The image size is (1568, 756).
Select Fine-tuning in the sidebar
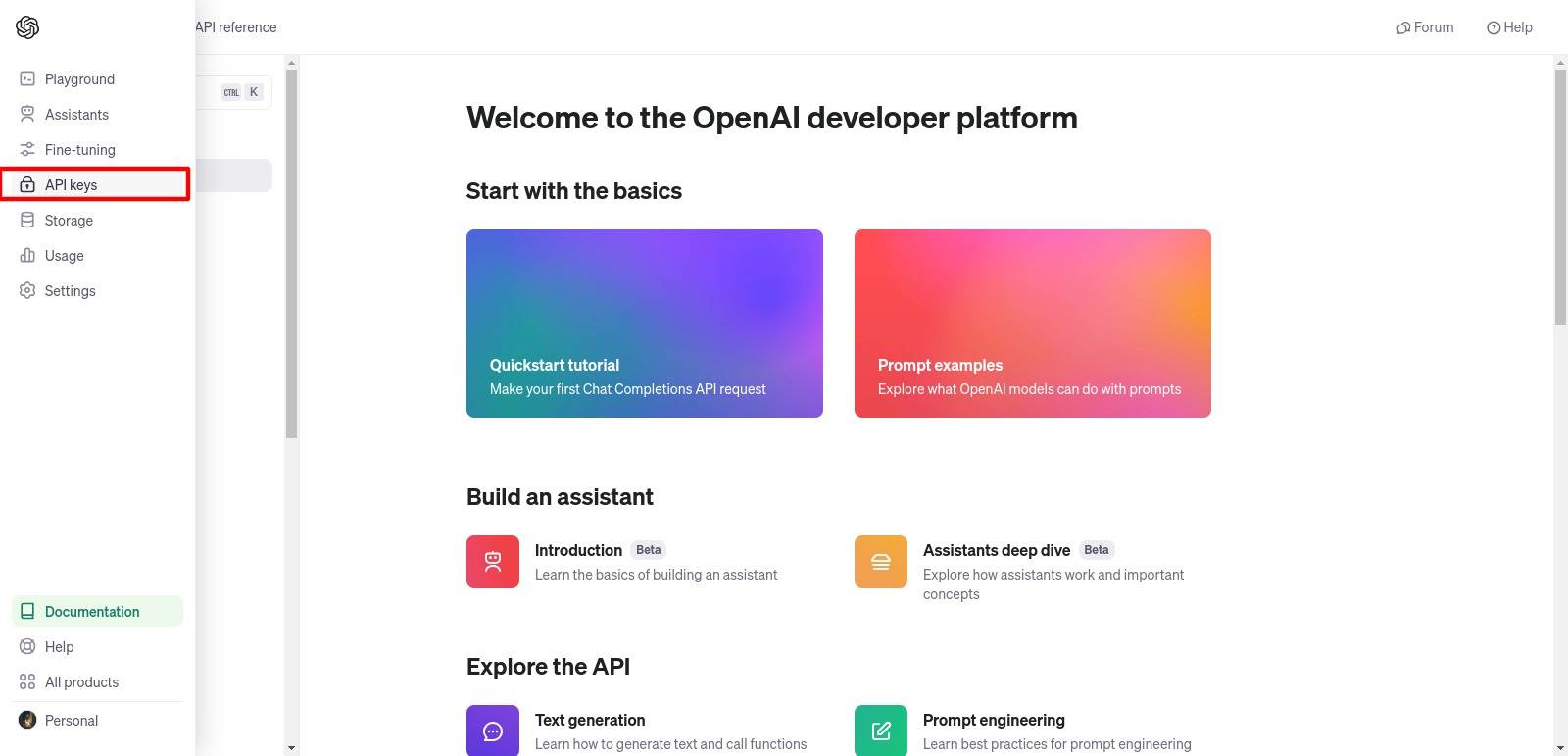(79, 150)
